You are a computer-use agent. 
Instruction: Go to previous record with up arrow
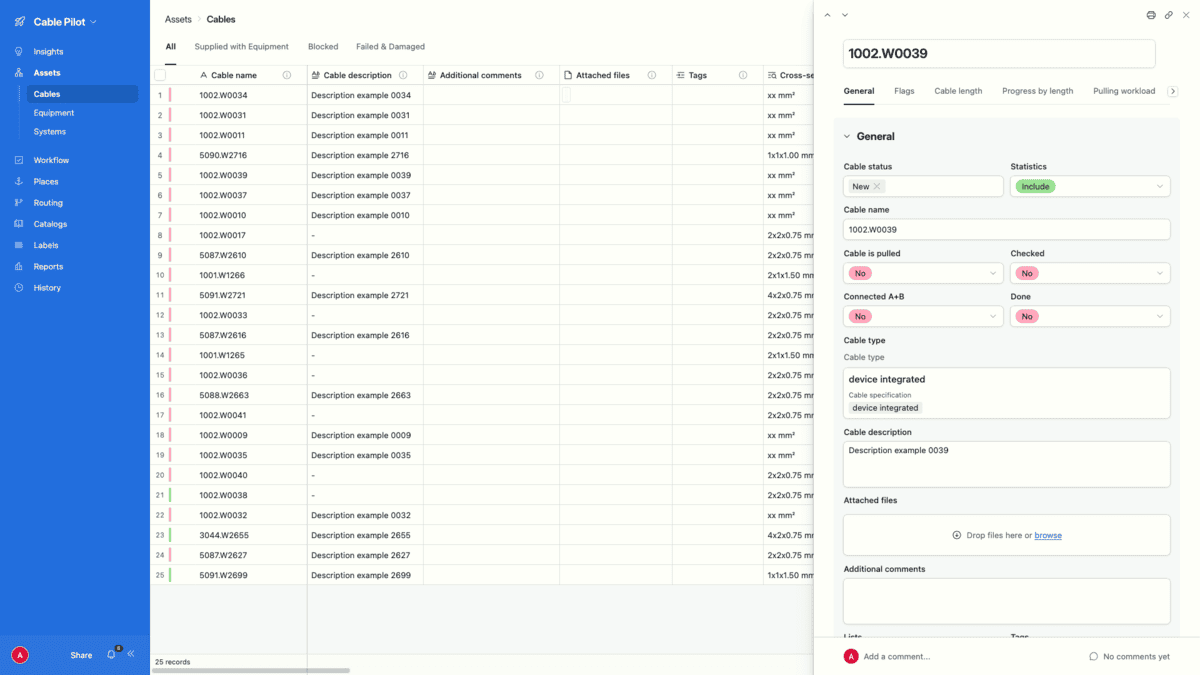pos(827,15)
